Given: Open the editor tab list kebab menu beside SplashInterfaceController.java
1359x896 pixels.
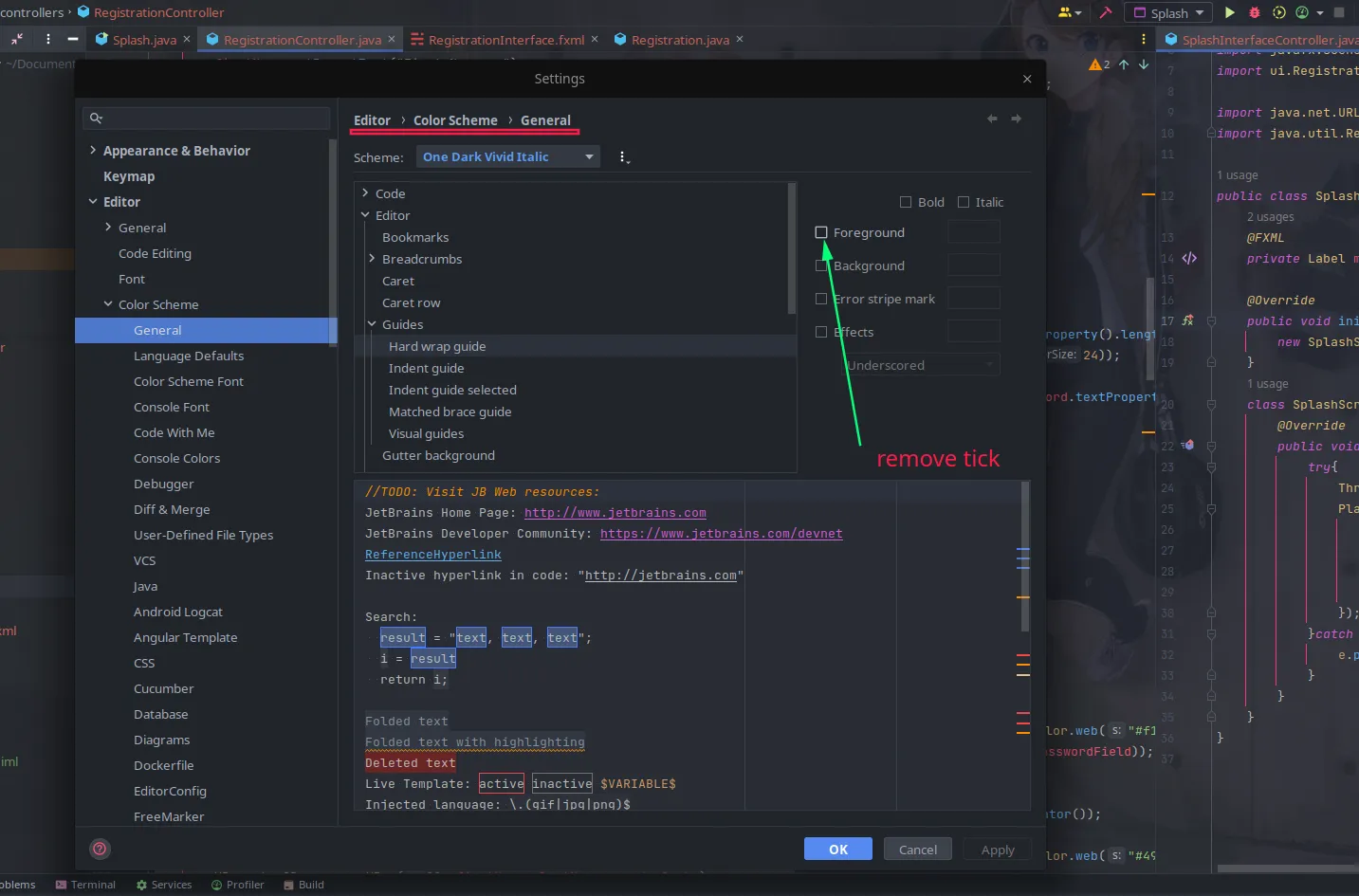Looking at the screenshot, I should [x=1144, y=39].
